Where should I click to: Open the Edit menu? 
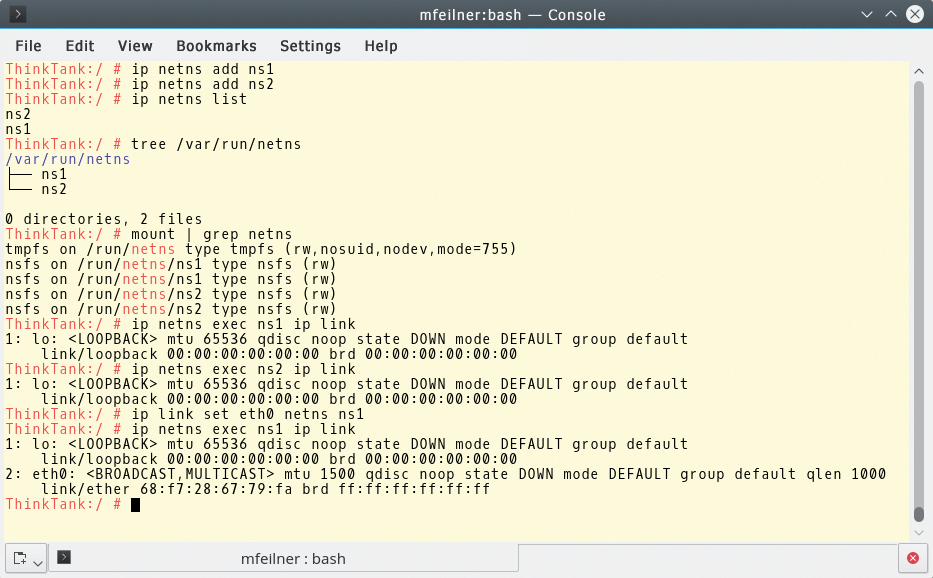79,46
